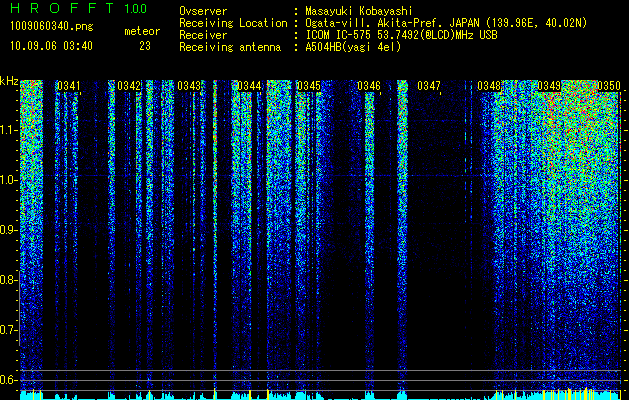Click the Receiver label
Viewport: 629px width, 400px height.
tap(203, 35)
